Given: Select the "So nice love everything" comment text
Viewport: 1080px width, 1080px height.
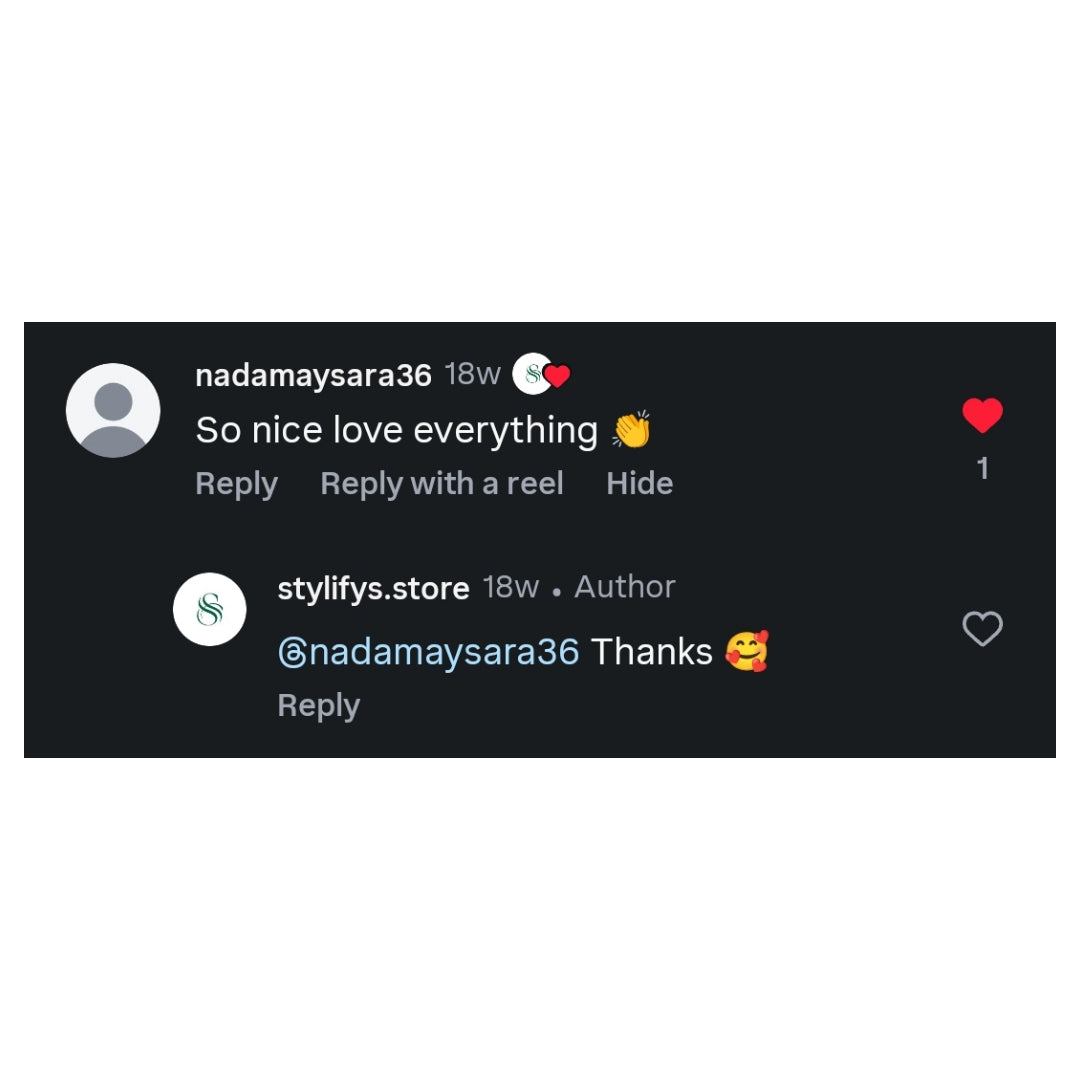Looking at the screenshot, I should pos(397,430).
